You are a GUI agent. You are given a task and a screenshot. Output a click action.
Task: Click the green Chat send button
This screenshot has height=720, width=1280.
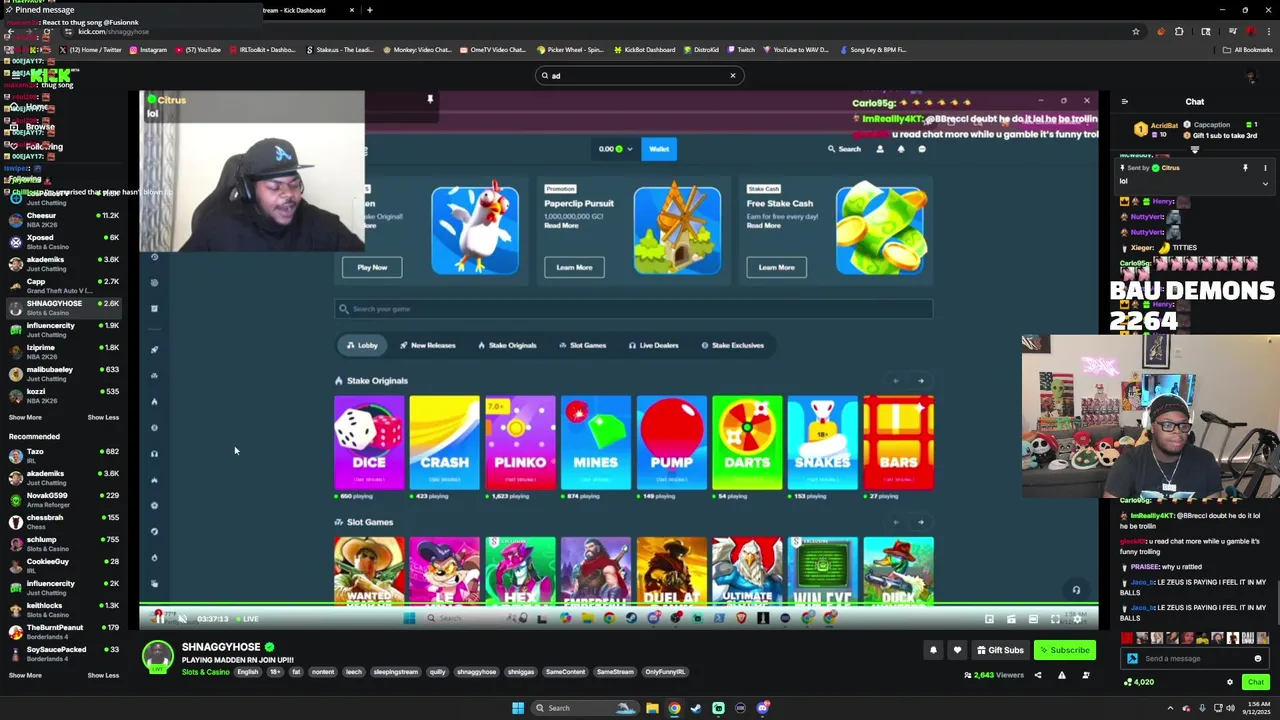[x=1256, y=682]
